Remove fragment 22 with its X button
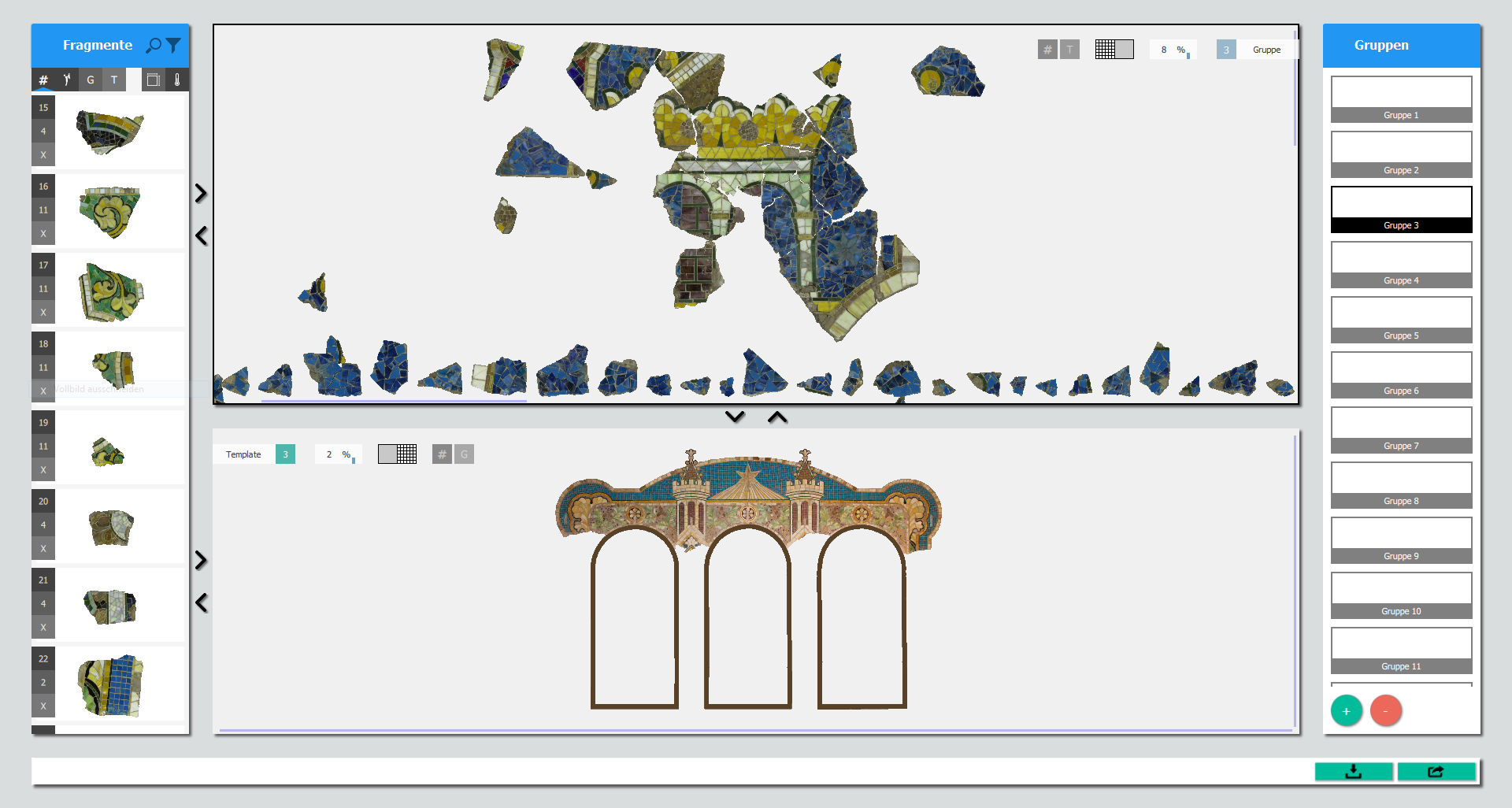Viewport: 1512px width, 808px height. 43,706
